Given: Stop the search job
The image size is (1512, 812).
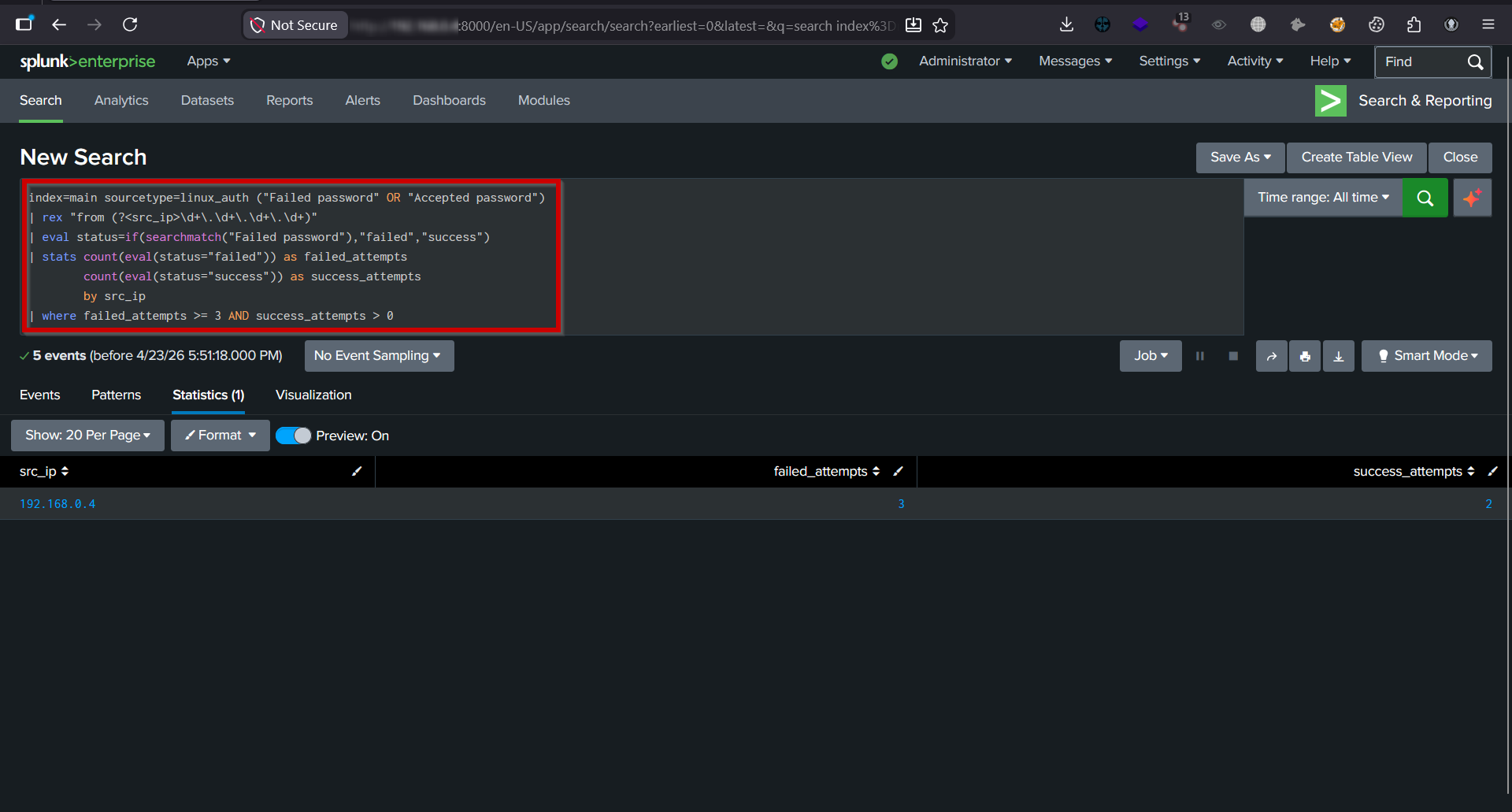Looking at the screenshot, I should (1233, 356).
